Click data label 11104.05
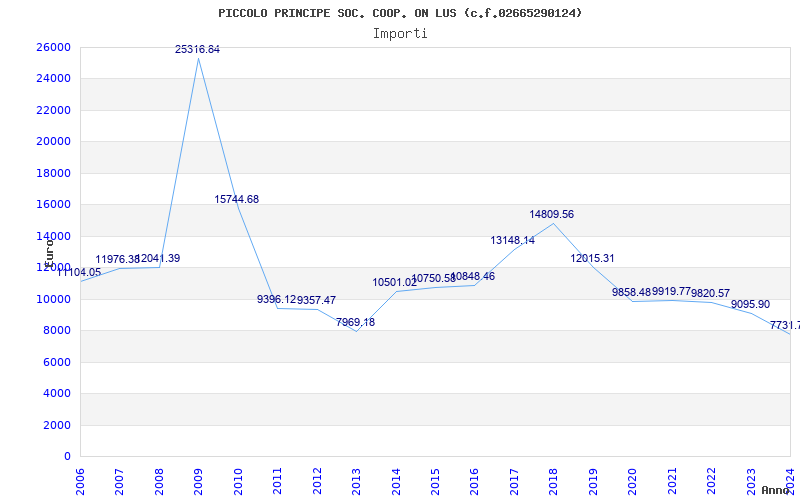Screen dimensions: 800x500 [79, 272]
